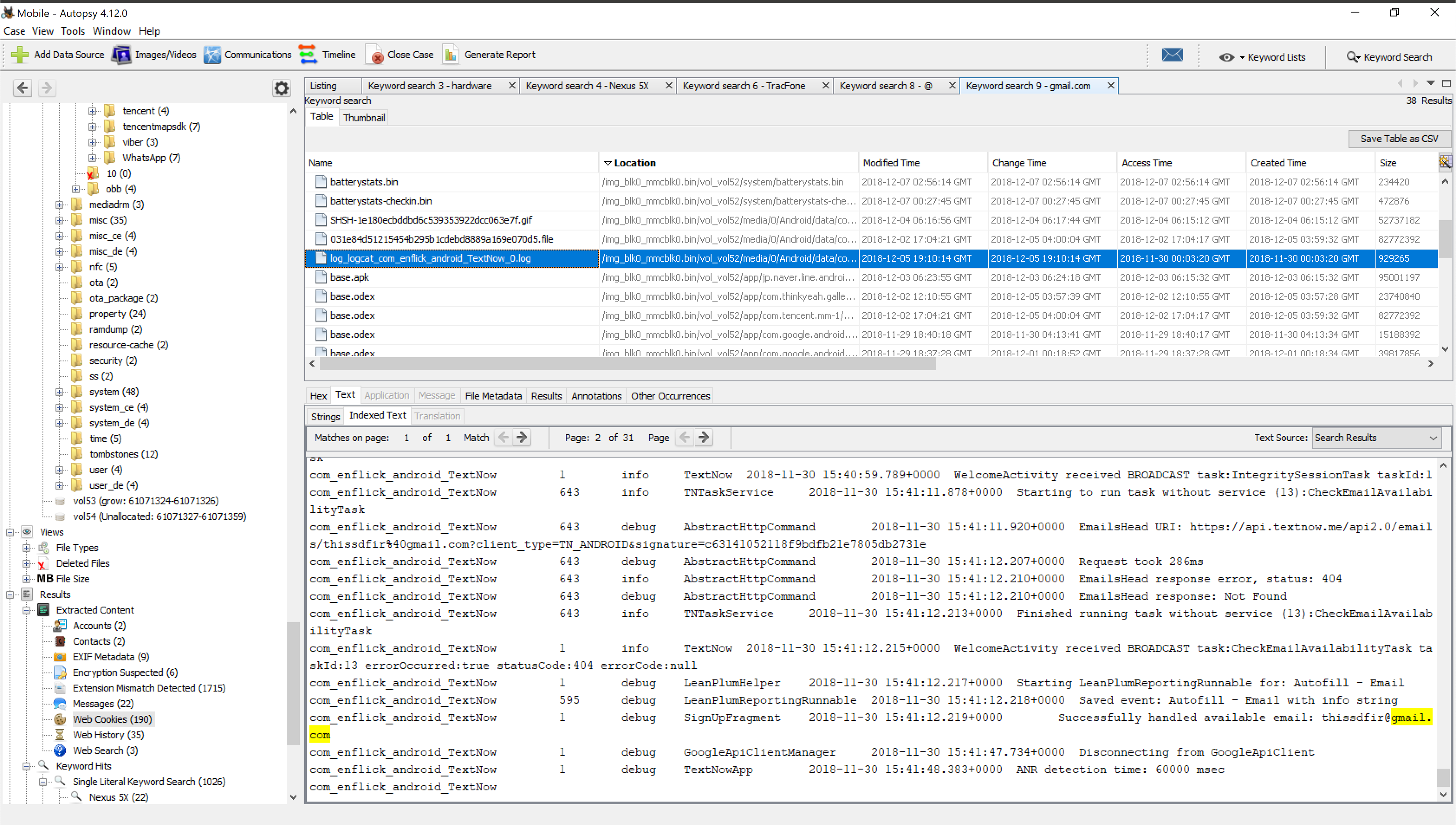Click the envelope messages icon in toolbar
Viewport: 1456px width, 825px height.
(1172, 55)
